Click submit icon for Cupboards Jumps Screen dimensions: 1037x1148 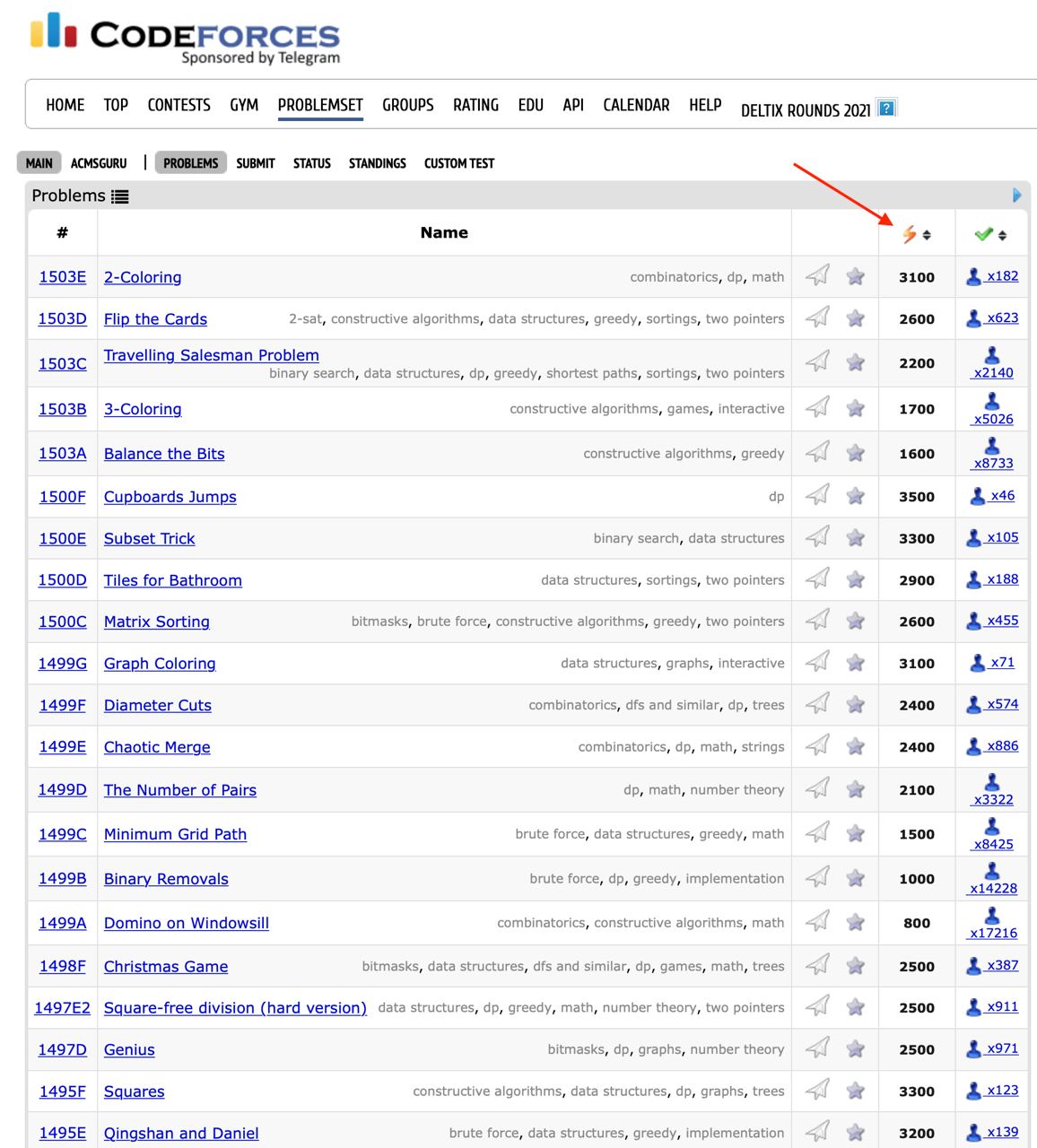[817, 494]
